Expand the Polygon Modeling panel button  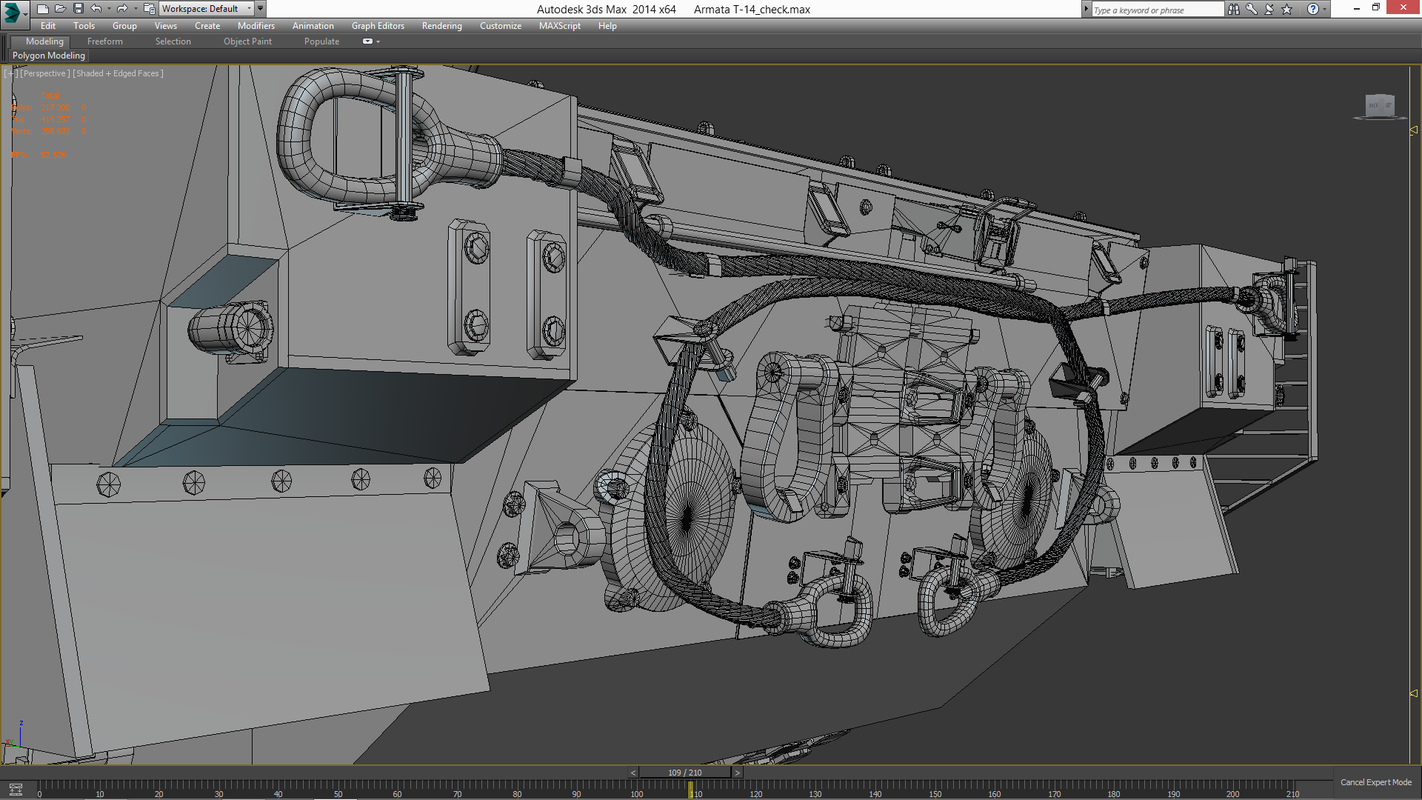click(49, 56)
